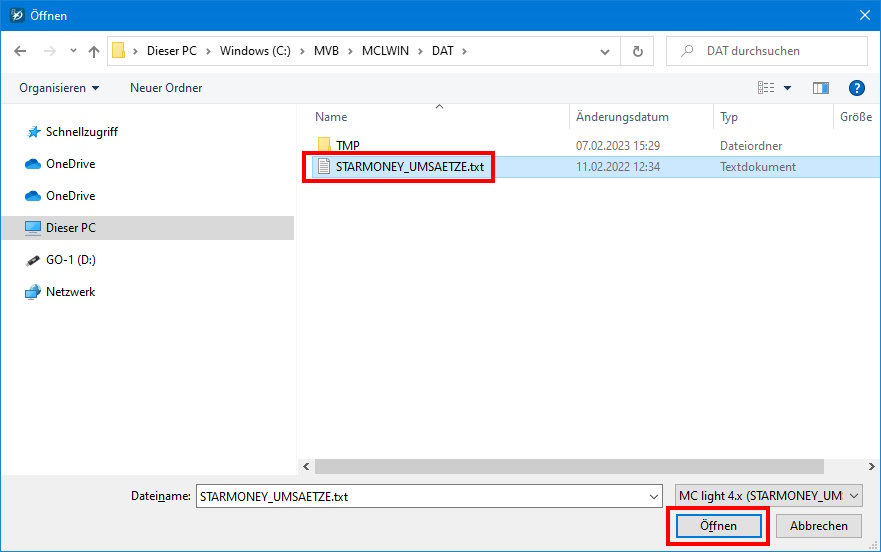
Task: Toggle the preview pane icon
Action: 820,88
